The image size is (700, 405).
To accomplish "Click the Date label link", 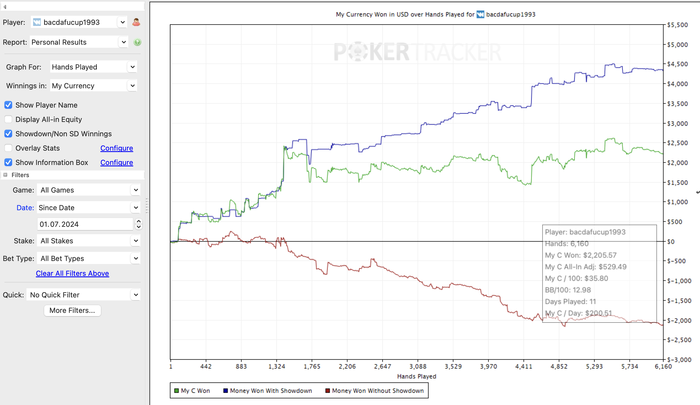I will [x=25, y=208].
